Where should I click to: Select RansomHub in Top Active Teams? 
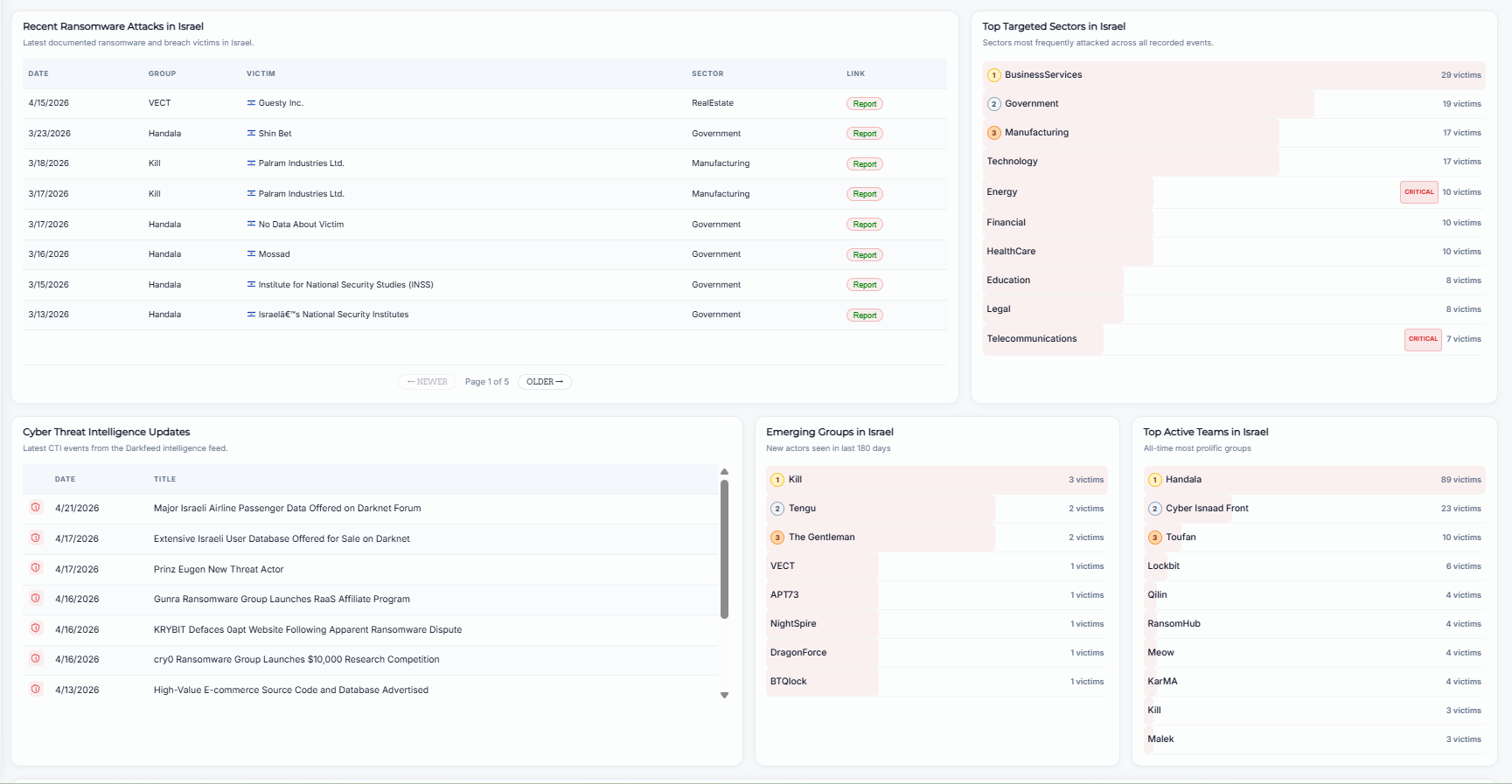(1314, 624)
